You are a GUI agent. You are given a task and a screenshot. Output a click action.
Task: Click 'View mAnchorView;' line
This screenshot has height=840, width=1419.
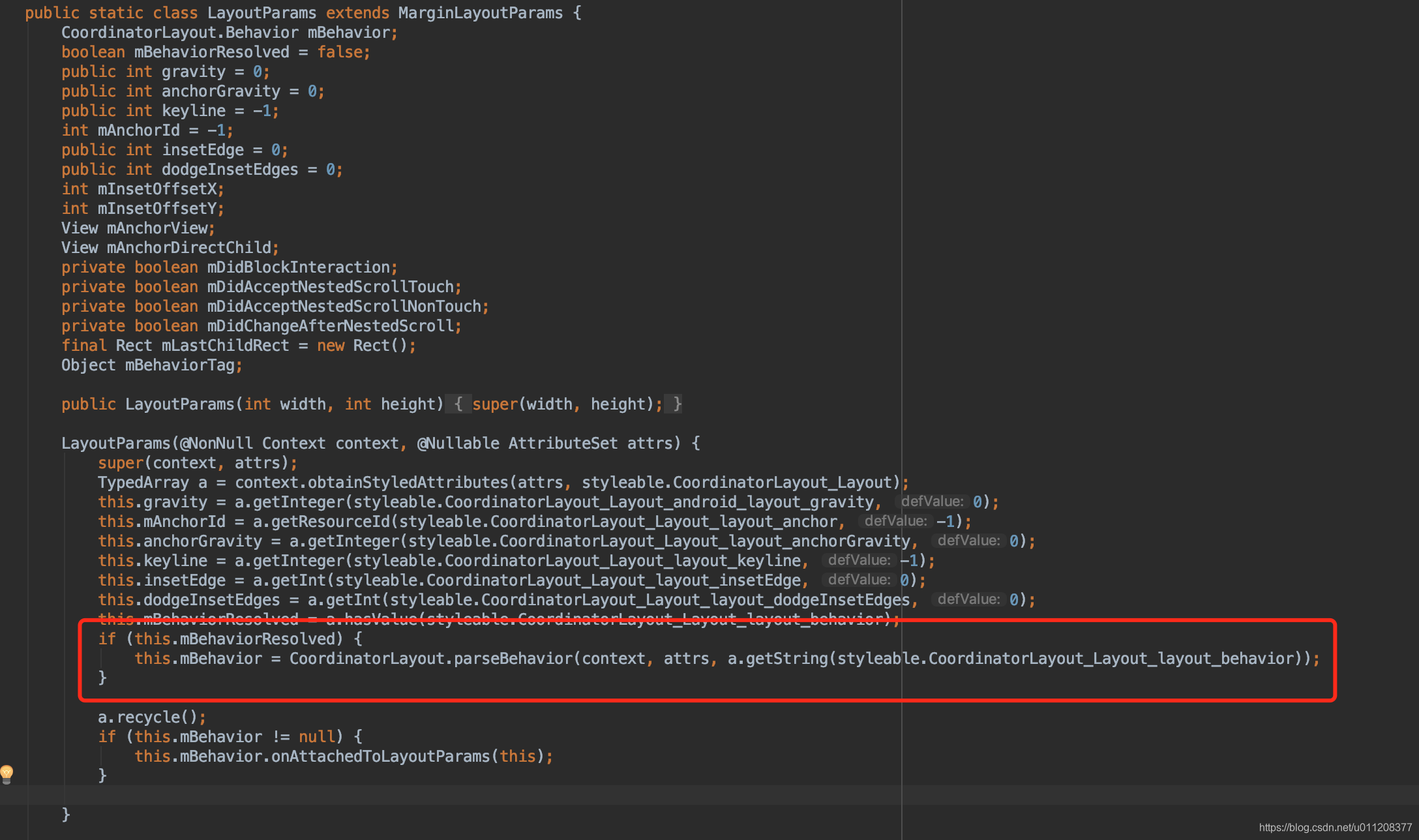click(x=138, y=228)
